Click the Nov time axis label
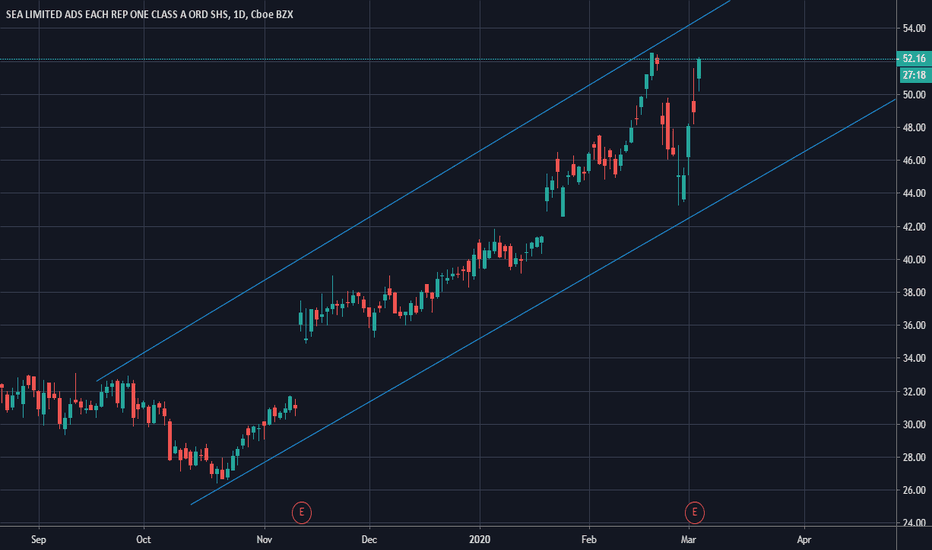This screenshot has height=550, width=932. point(265,539)
